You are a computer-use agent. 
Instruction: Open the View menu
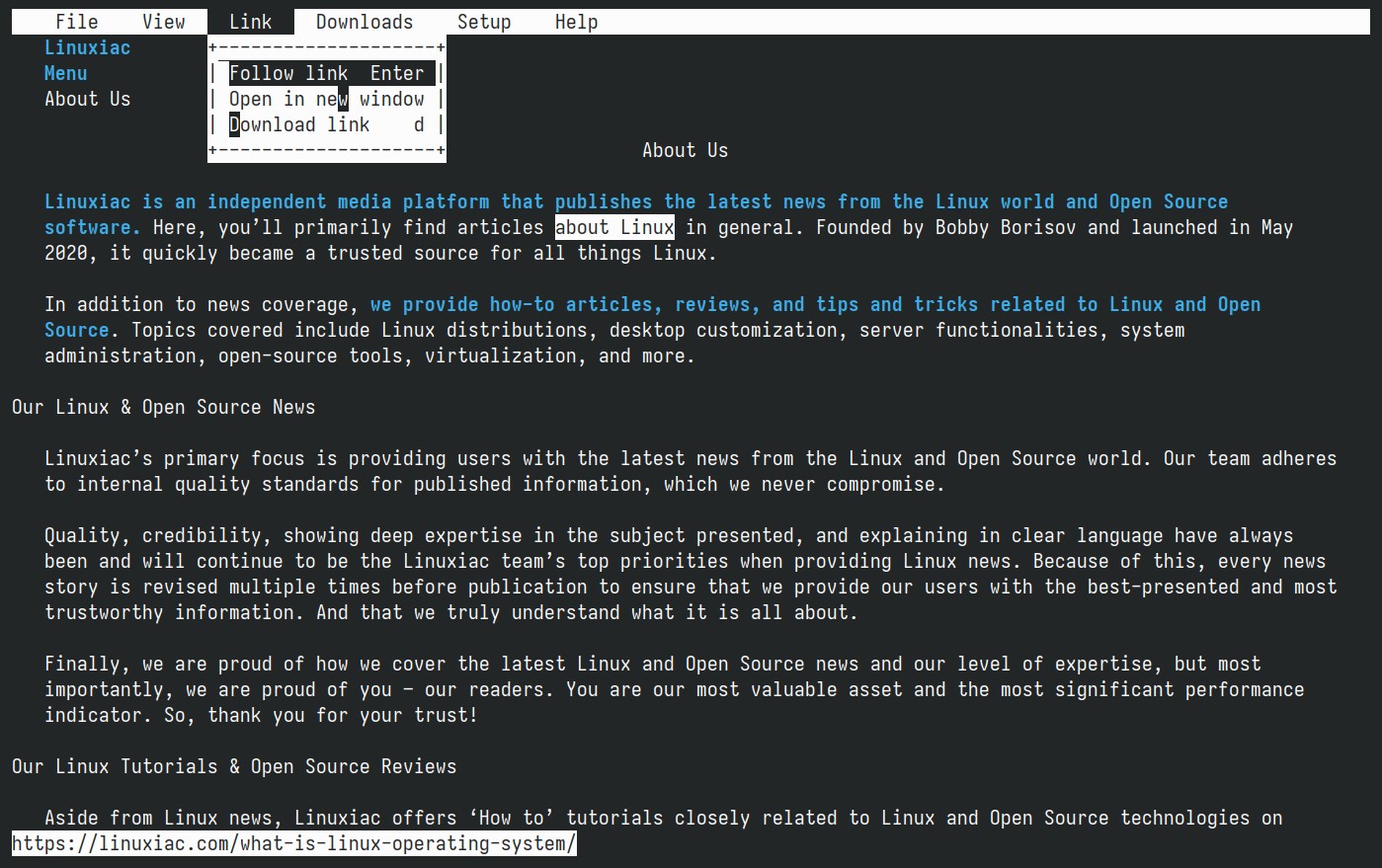(163, 22)
